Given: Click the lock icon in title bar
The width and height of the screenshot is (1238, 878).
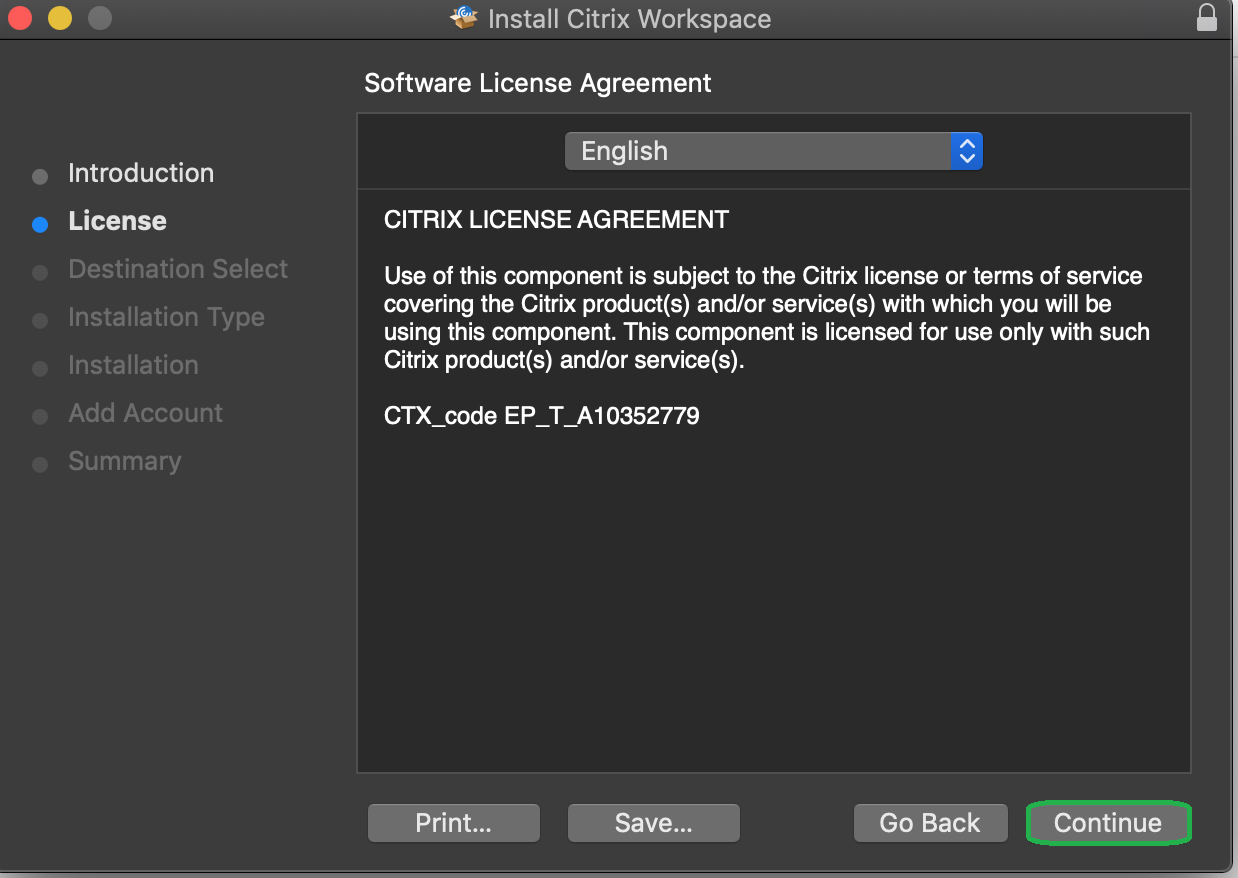Looking at the screenshot, I should [1207, 18].
